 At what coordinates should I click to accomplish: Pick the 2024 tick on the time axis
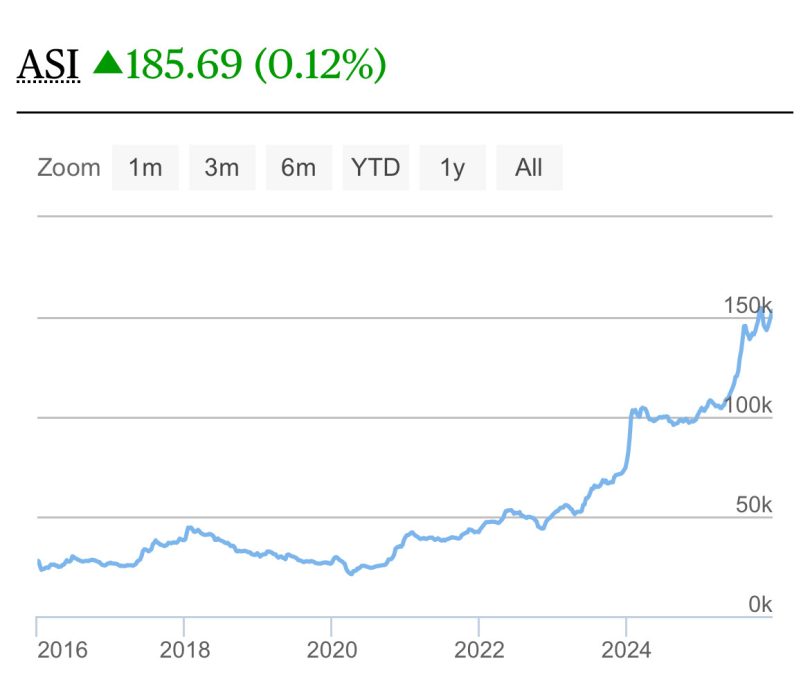pyautogui.click(x=626, y=651)
